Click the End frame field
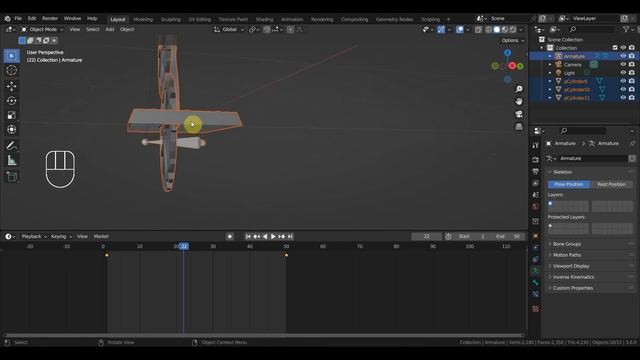Viewport: 640px width, 360px height. tap(508, 236)
